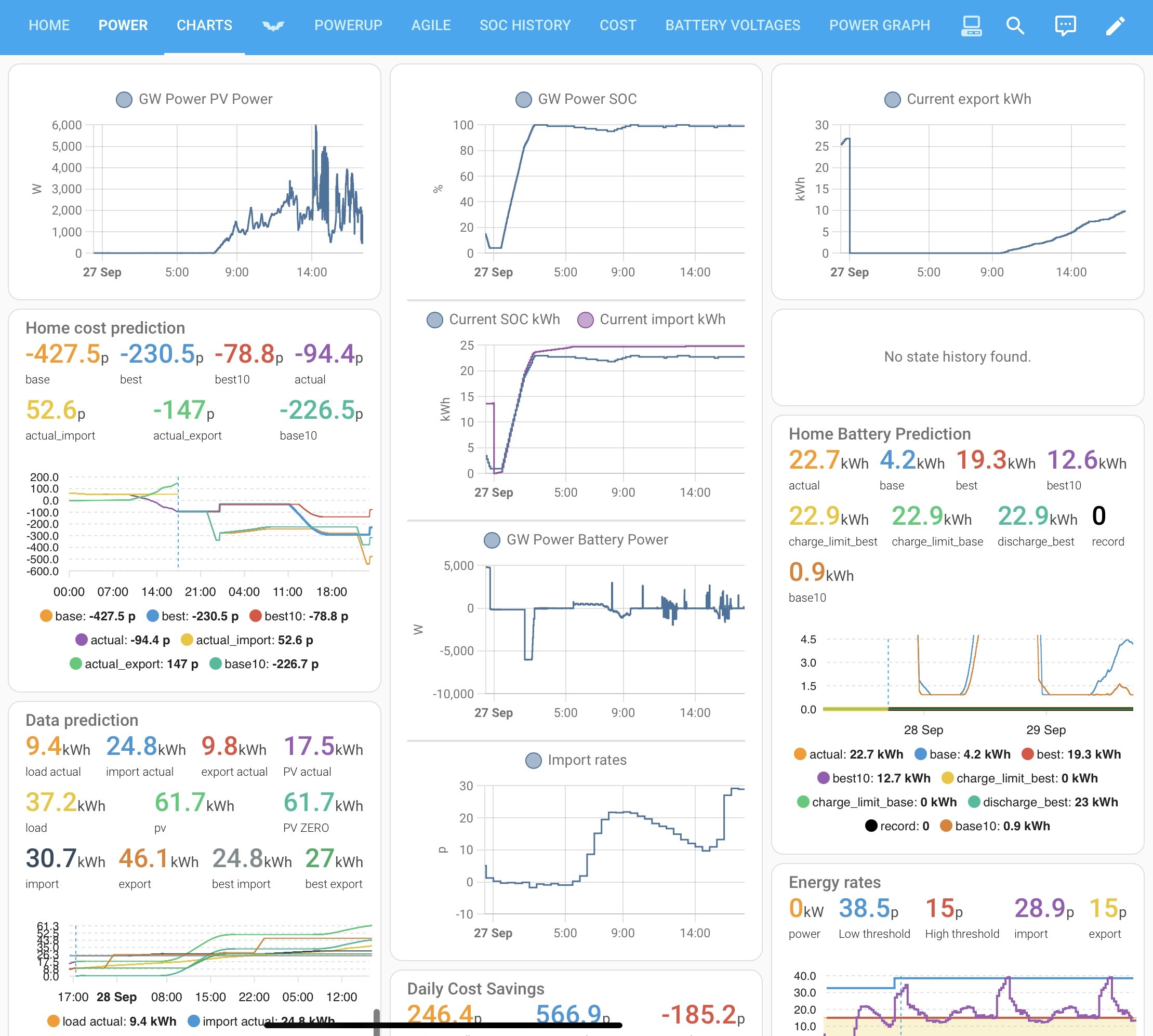Toggle the Current import kWh series
This screenshot has width=1153, height=1036.
pos(652,320)
